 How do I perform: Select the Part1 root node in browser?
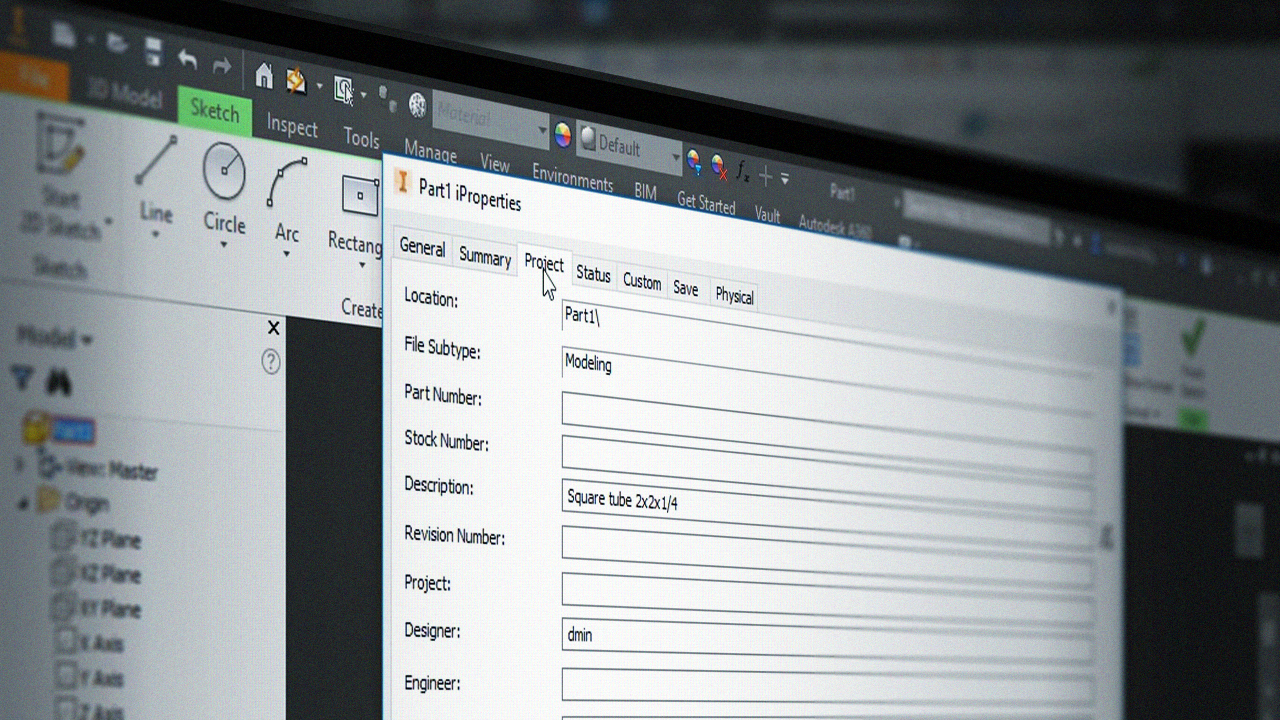coord(60,430)
